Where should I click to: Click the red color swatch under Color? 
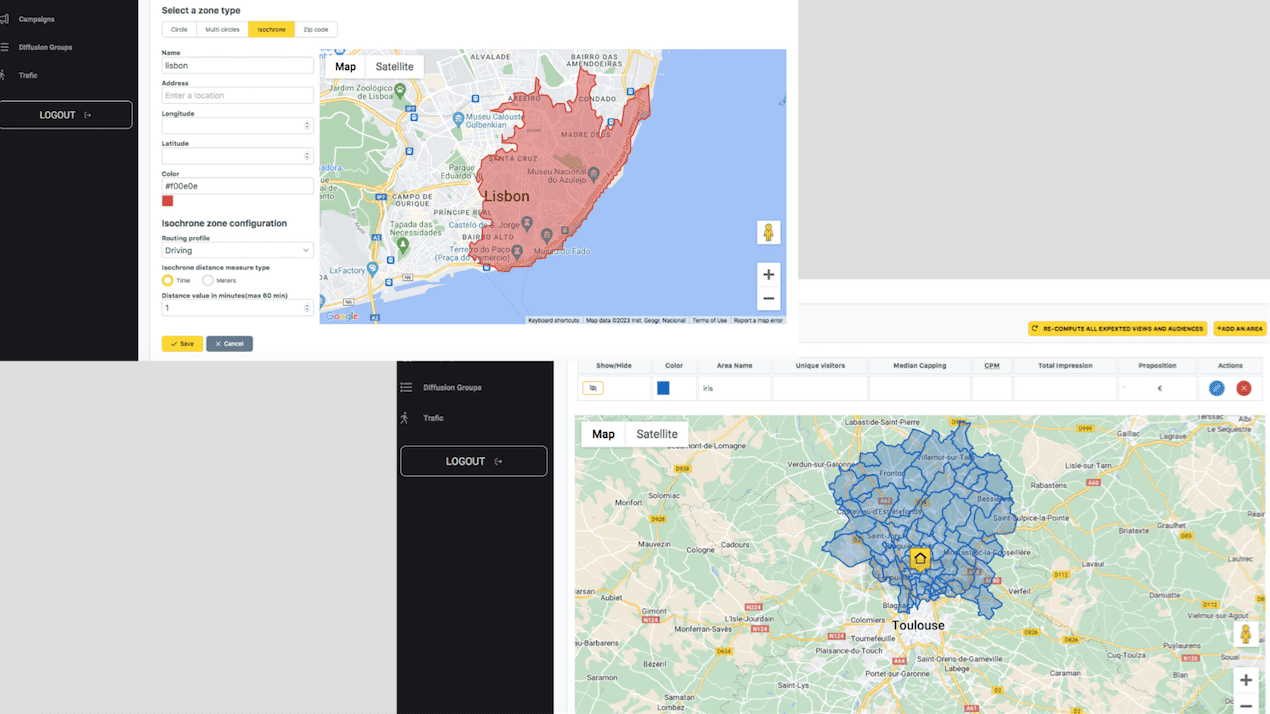point(167,201)
